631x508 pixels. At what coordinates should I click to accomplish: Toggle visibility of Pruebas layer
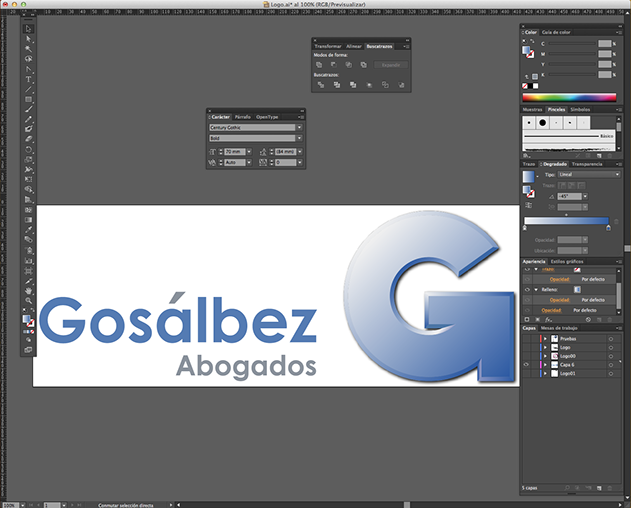pyautogui.click(x=526, y=339)
